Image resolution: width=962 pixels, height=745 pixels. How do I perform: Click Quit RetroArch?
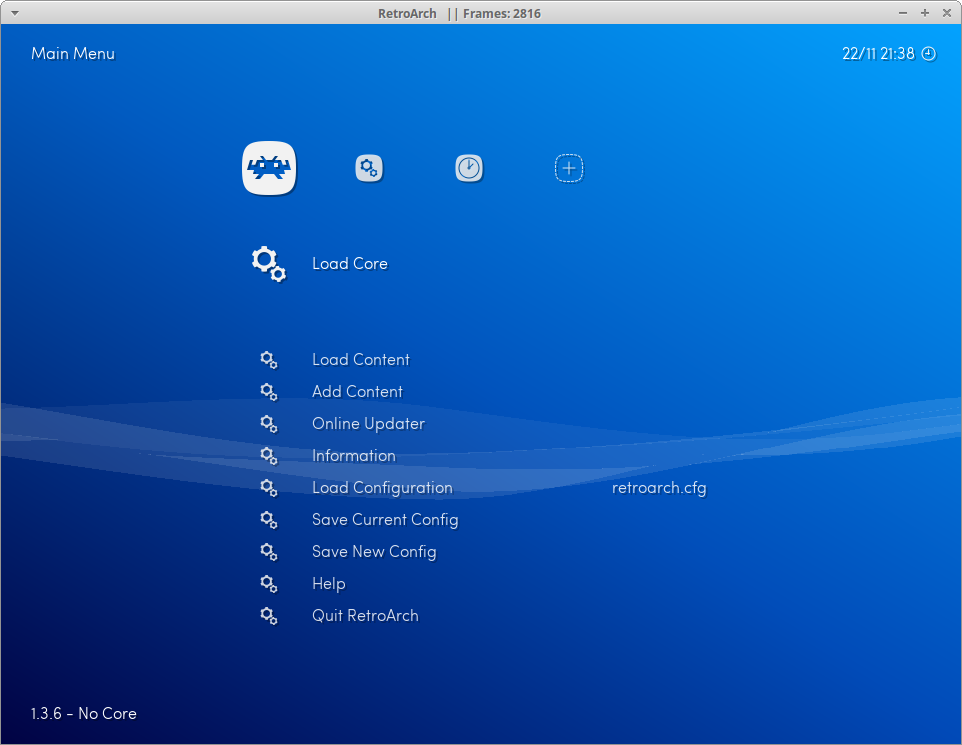(x=365, y=615)
